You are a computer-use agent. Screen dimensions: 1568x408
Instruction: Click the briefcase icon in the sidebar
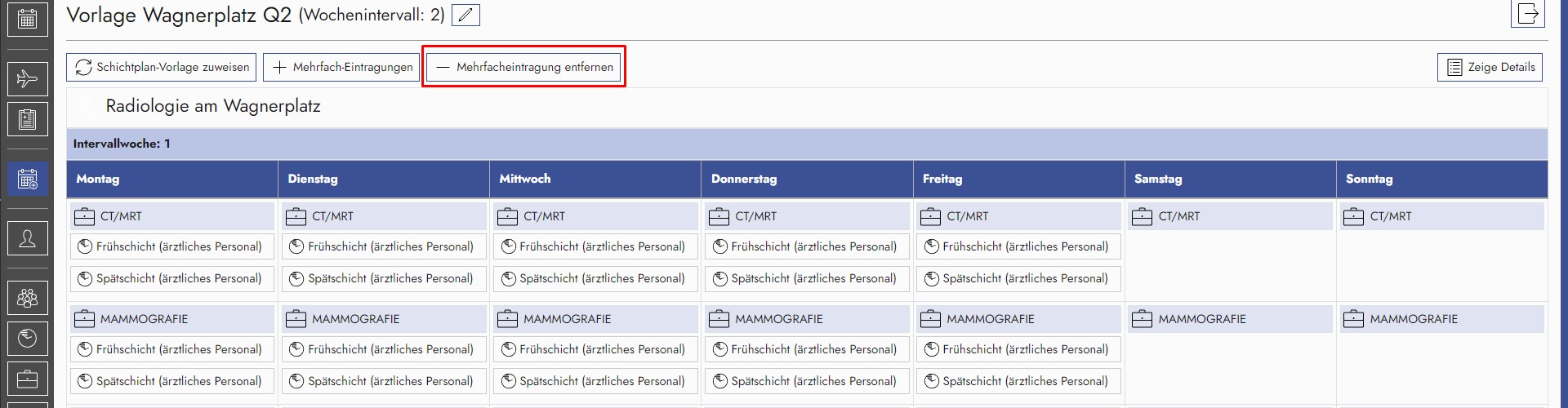point(27,379)
